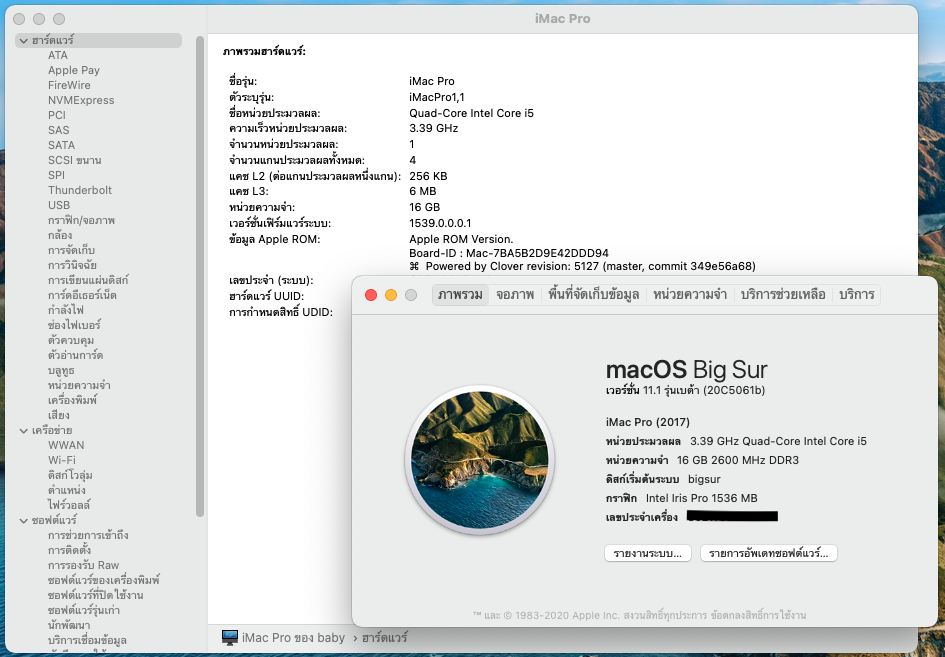The image size is (945, 657).
Task: Click ฮาร์ดแวร์ in the bottom path bar
Action: (x=385, y=638)
